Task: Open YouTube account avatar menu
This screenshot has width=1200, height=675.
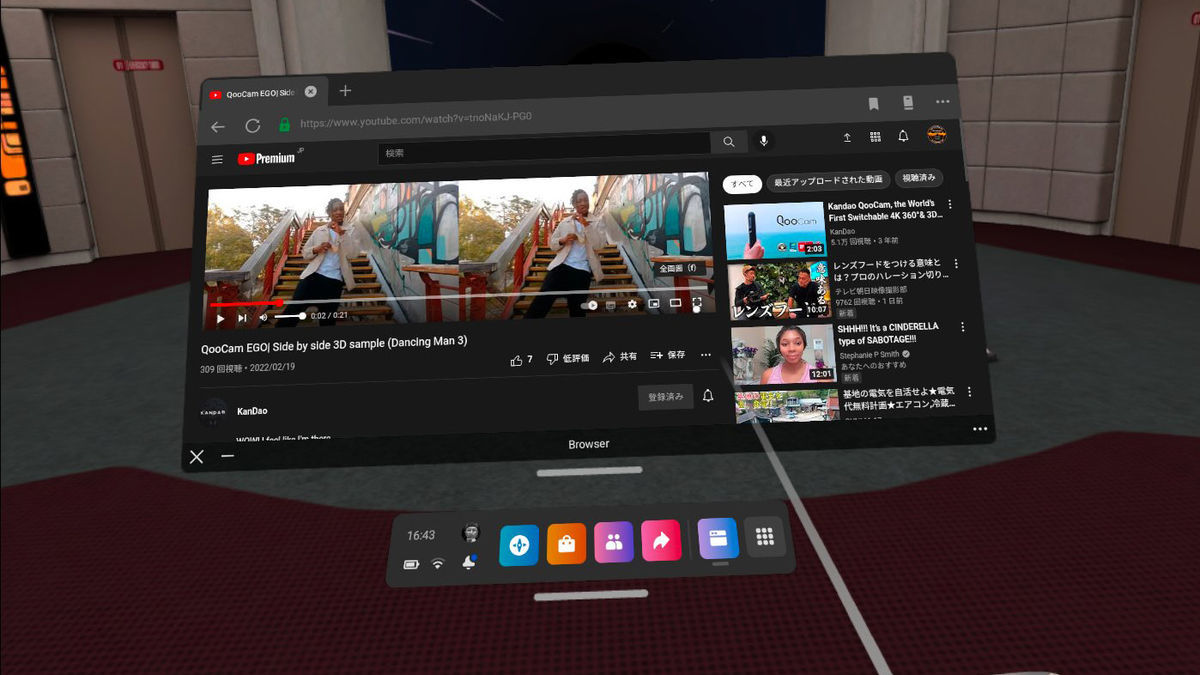Action: coord(937,134)
